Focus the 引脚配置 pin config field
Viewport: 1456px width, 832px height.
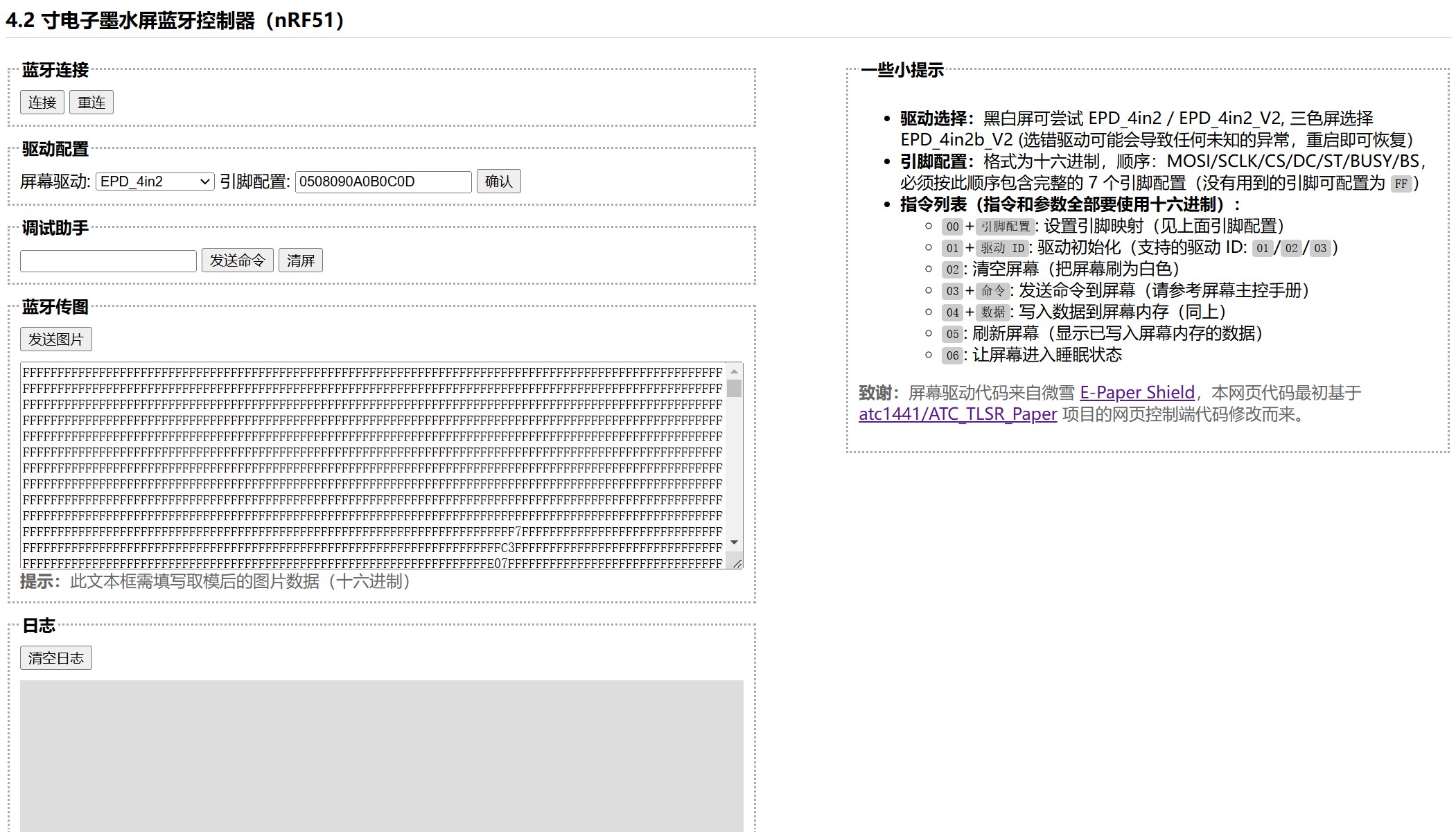click(x=383, y=182)
